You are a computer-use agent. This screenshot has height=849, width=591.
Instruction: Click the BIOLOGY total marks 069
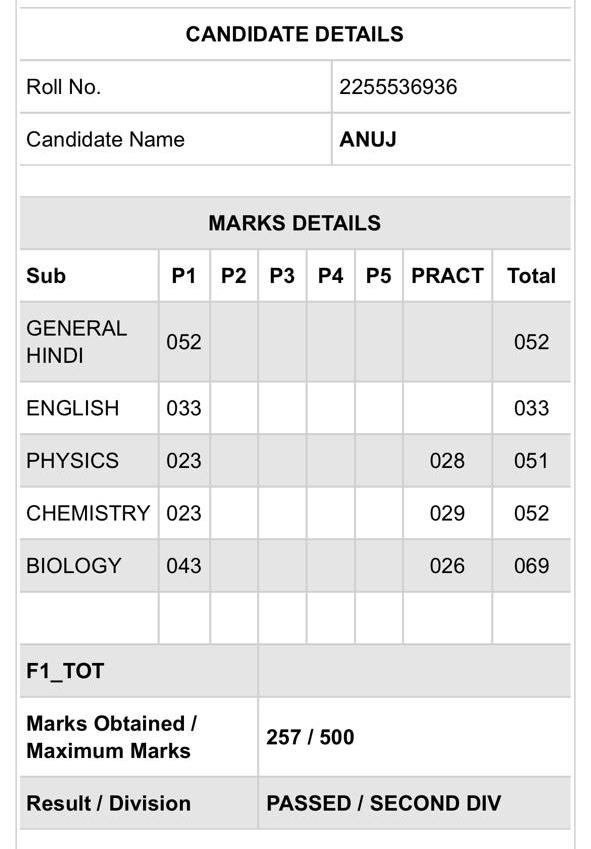click(531, 566)
